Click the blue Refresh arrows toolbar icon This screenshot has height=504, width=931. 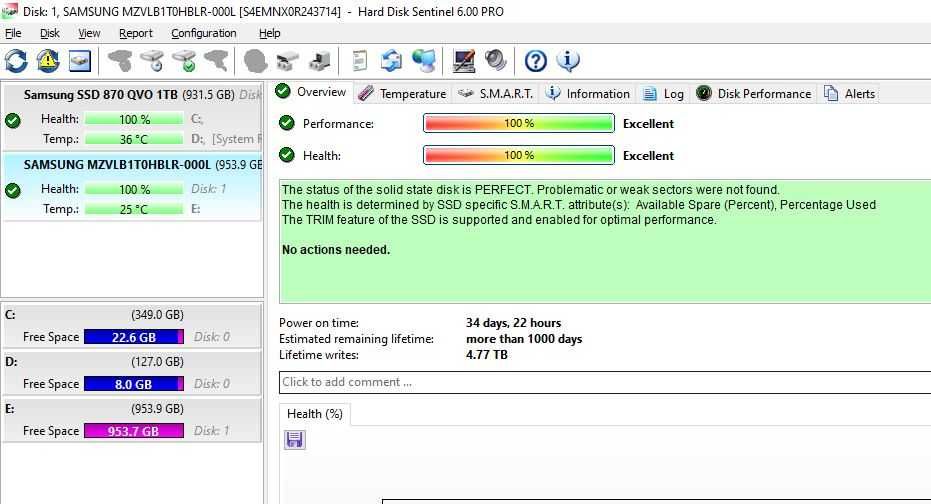tap(16, 61)
